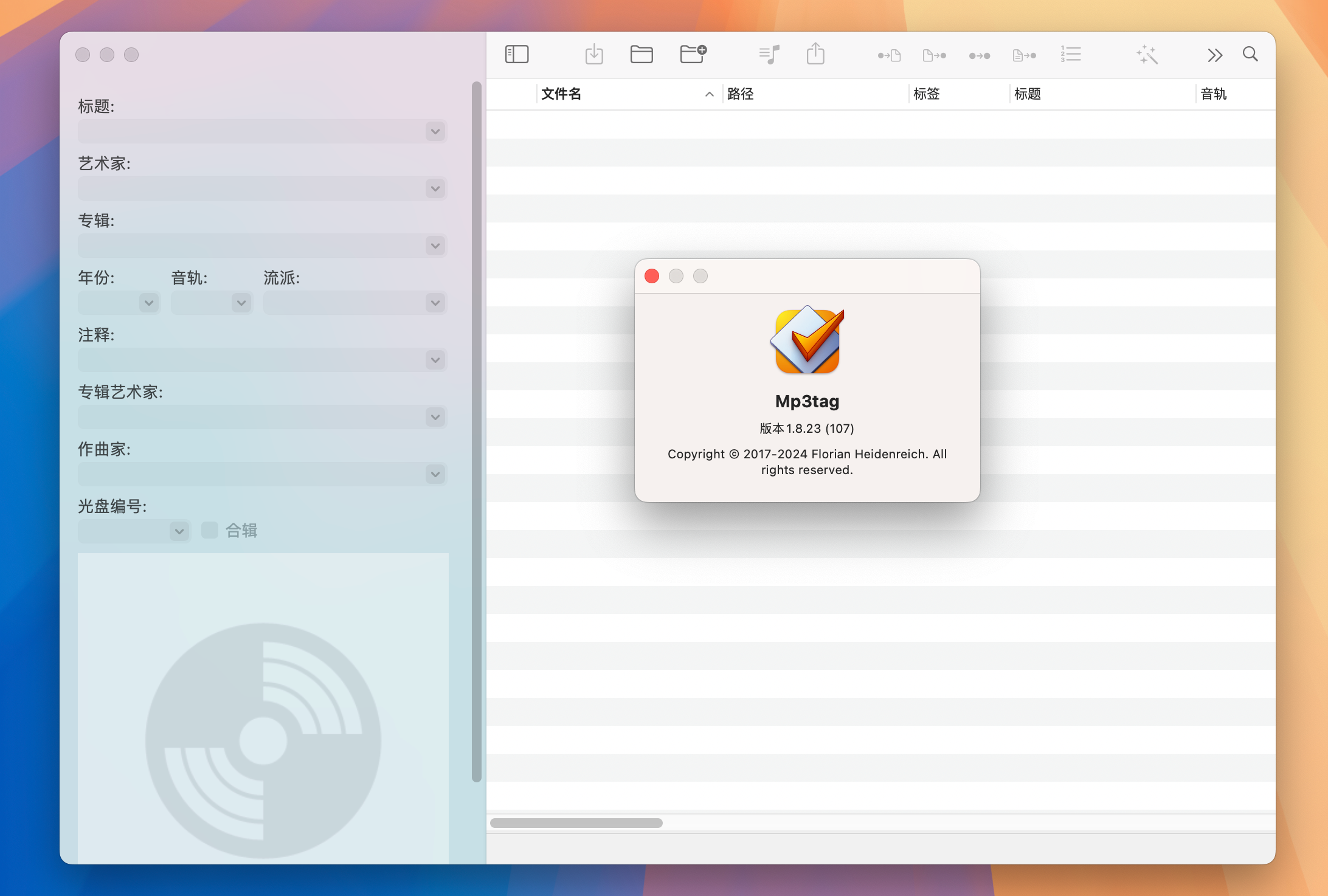Sort by the 音轨 column header
The width and height of the screenshot is (1328, 896).
tap(1236, 94)
